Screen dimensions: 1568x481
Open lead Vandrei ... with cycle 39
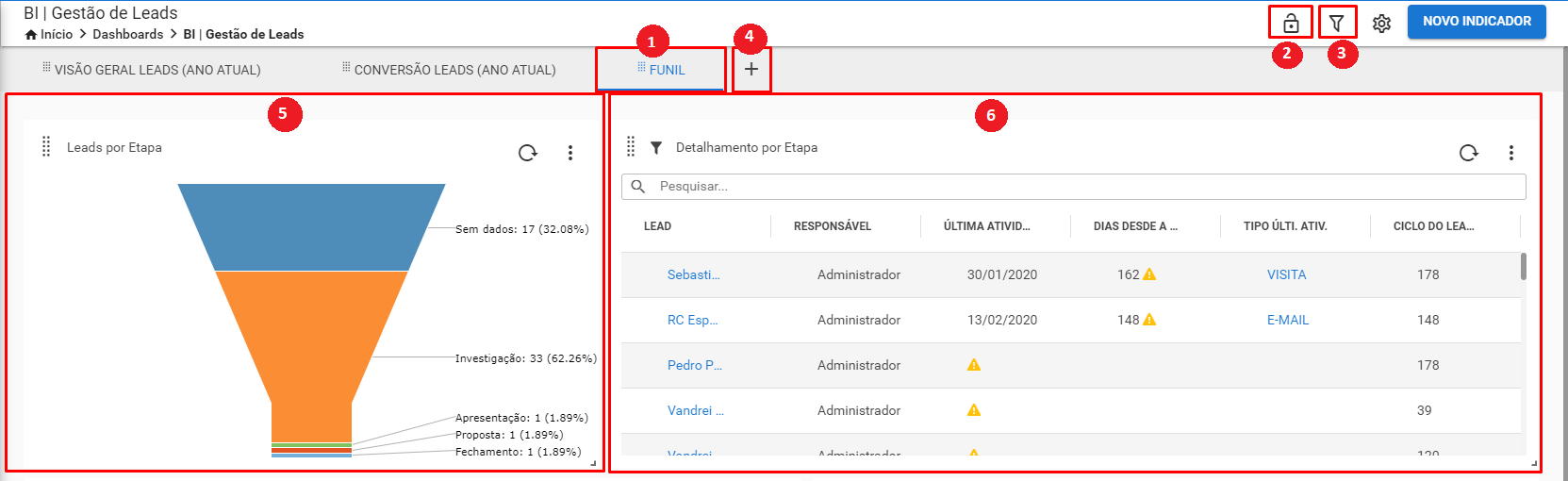pos(696,410)
